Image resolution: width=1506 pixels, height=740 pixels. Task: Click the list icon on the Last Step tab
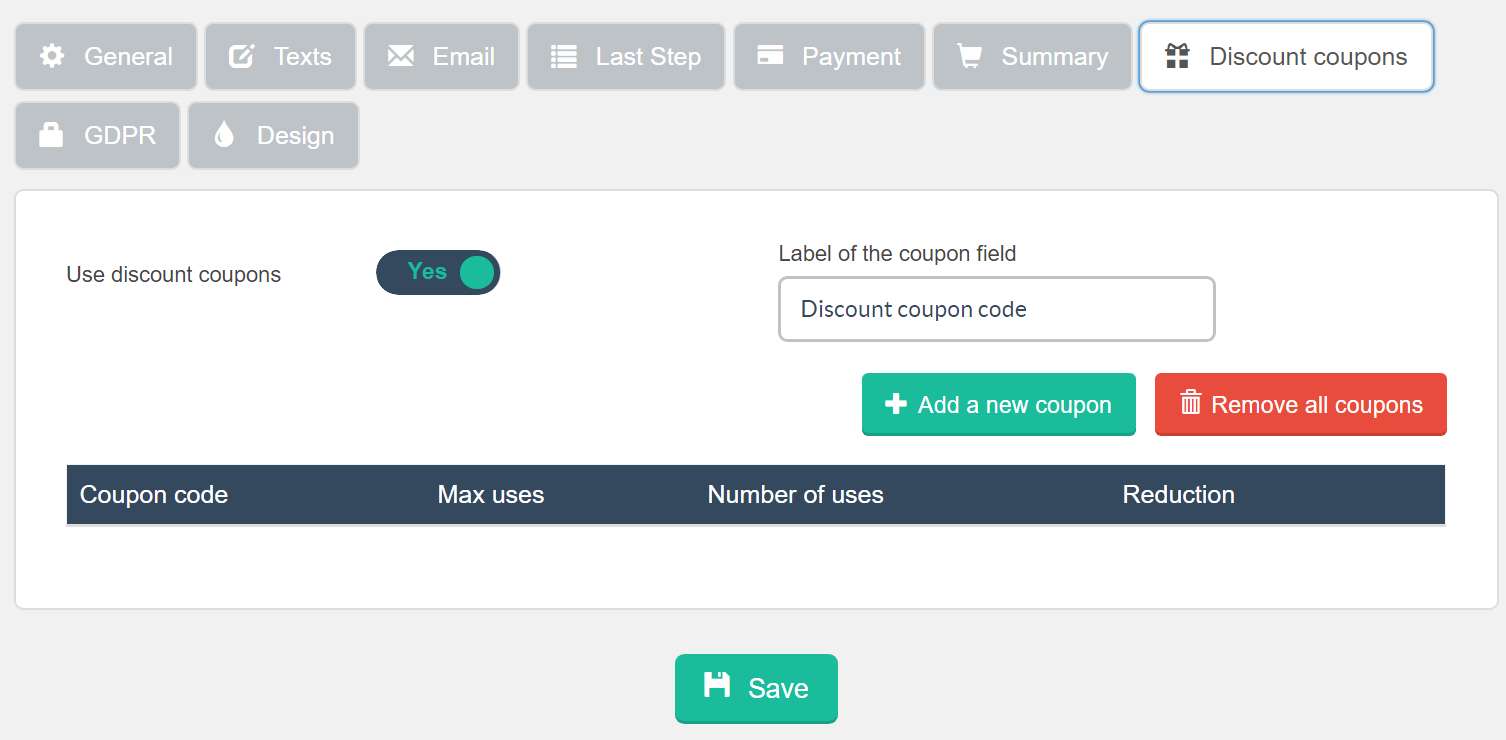click(x=562, y=56)
